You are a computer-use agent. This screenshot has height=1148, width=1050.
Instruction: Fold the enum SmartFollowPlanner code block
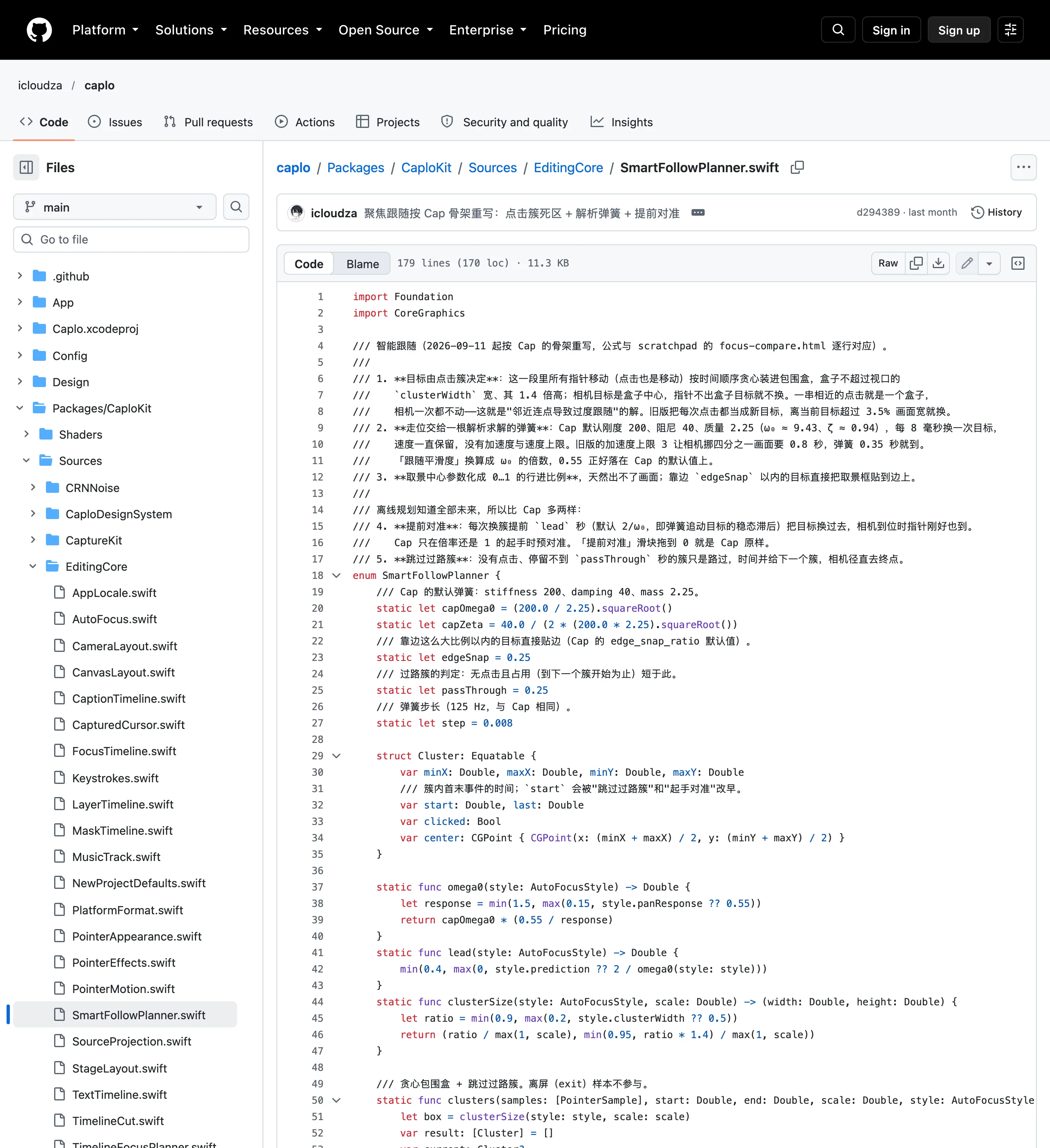(x=336, y=575)
